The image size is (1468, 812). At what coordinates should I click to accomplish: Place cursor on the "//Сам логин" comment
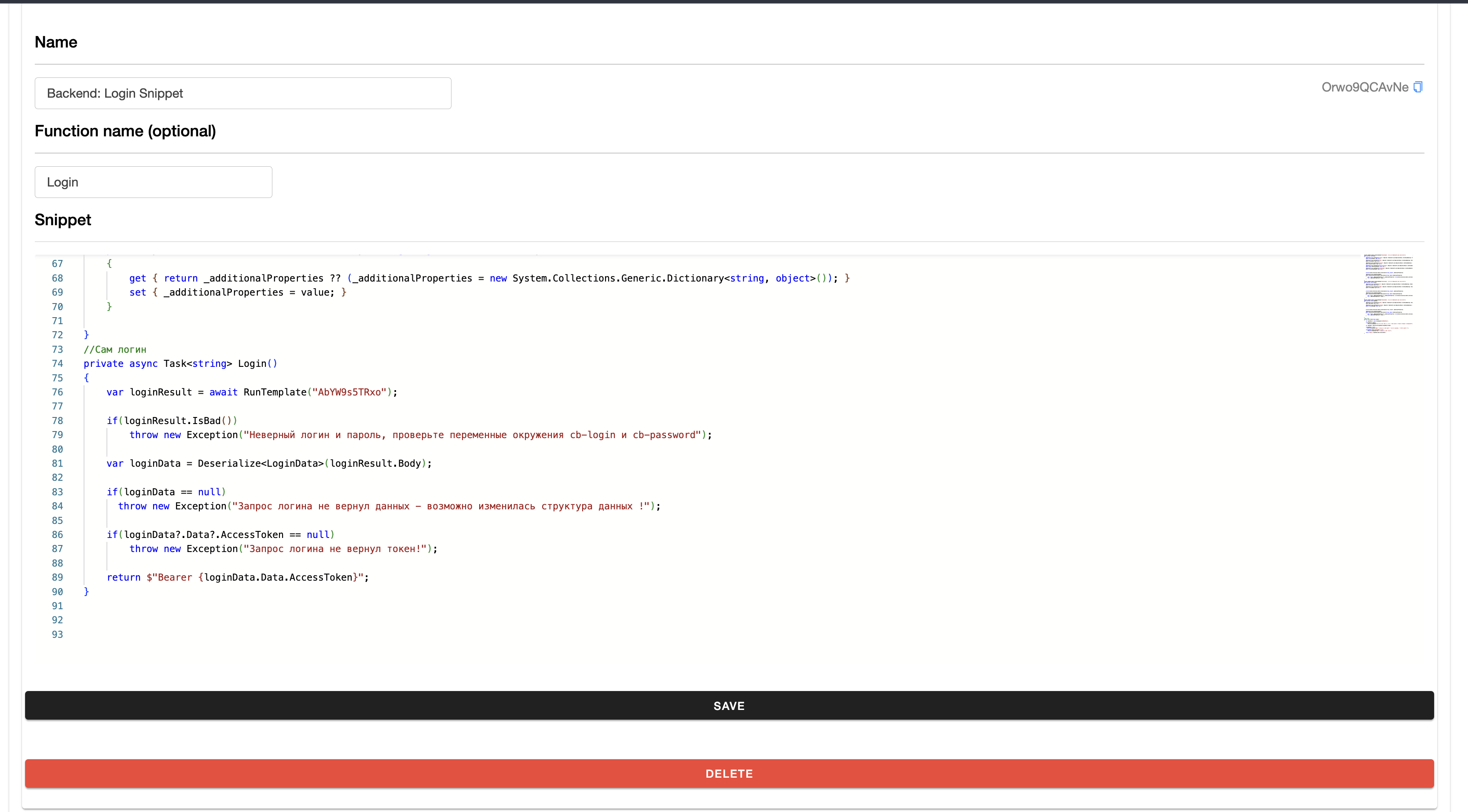[x=115, y=349]
